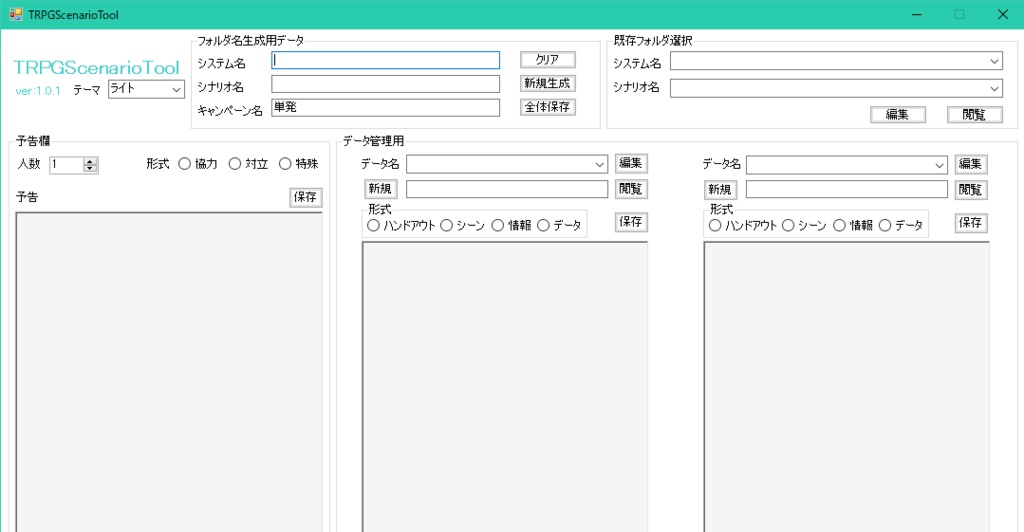The image size is (1024, 532).
Task: Select right ハンドアウト radio button
Action: [743, 225]
